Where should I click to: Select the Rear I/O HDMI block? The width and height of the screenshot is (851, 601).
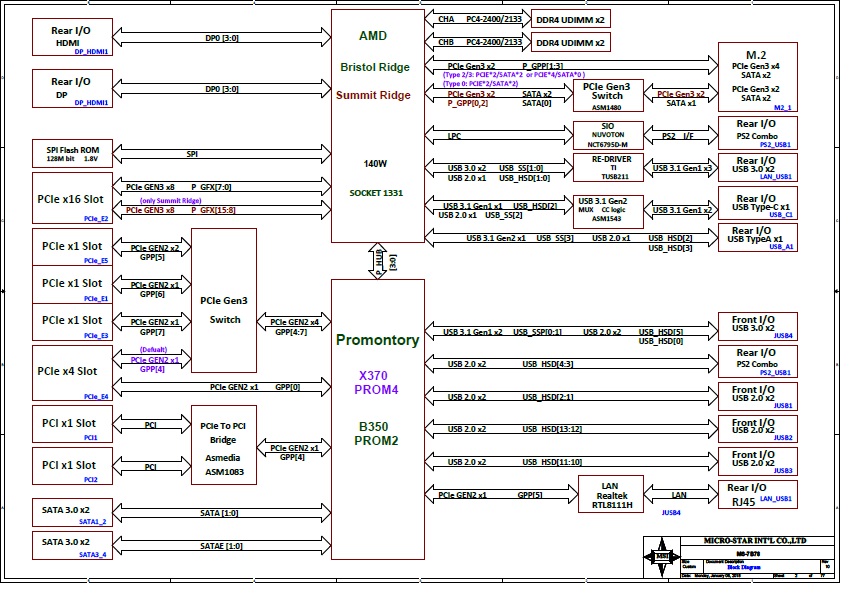coord(70,38)
